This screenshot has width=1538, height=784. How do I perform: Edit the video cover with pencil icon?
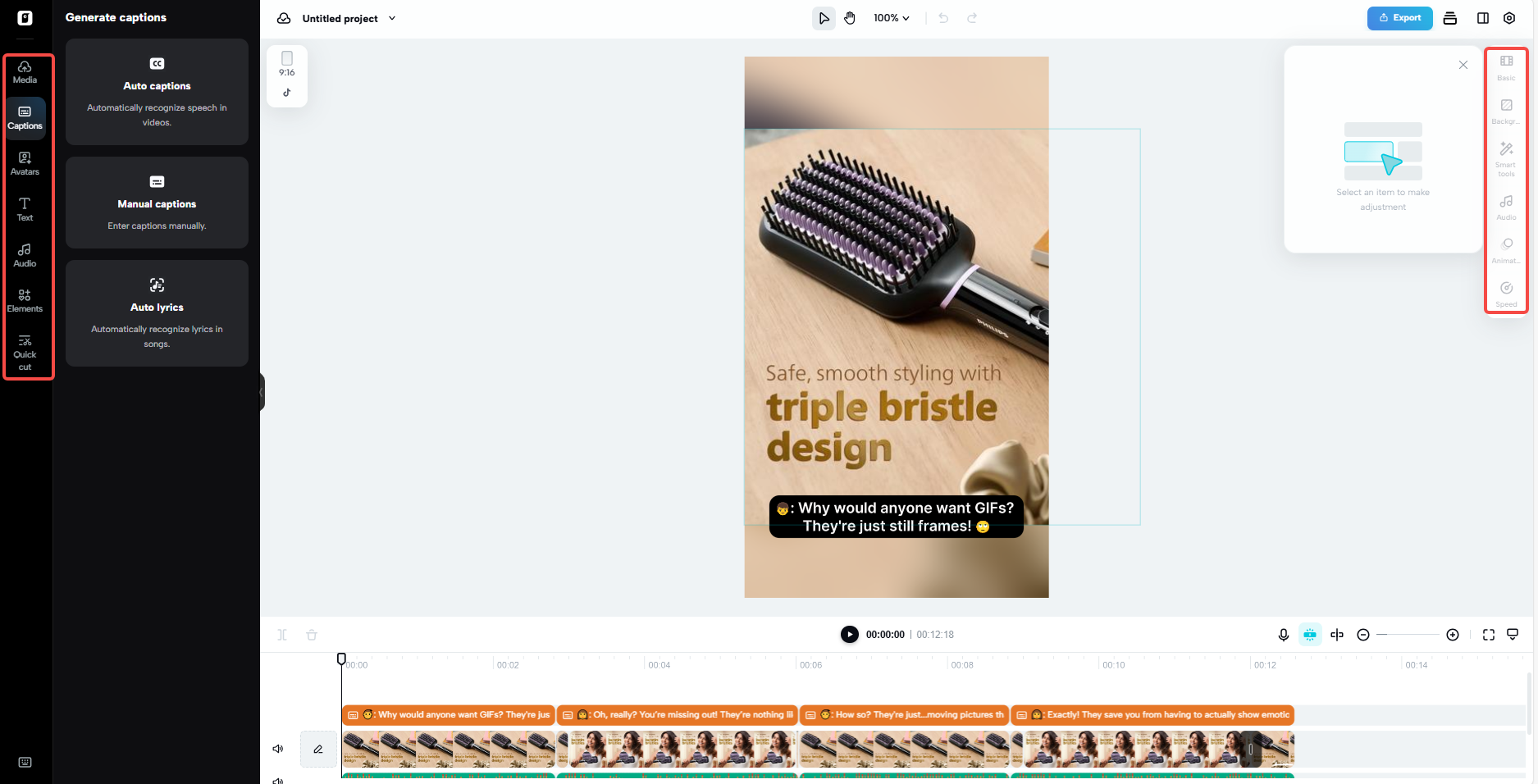(x=318, y=749)
